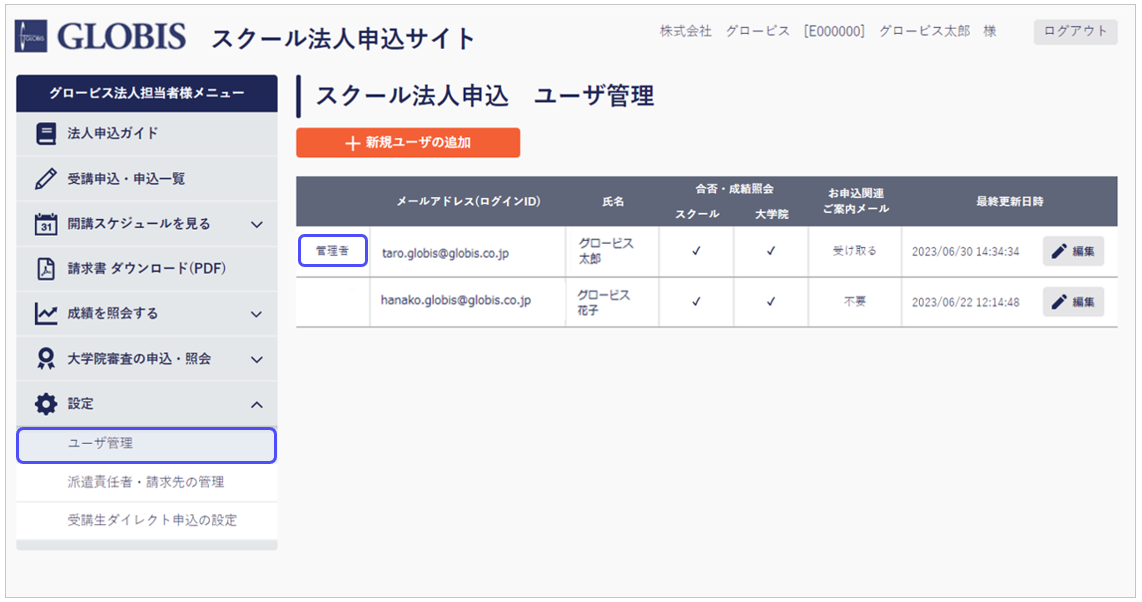This screenshot has width=1142, height=602.
Task: Expand 成績を照会する chevron
Action: (256, 314)
